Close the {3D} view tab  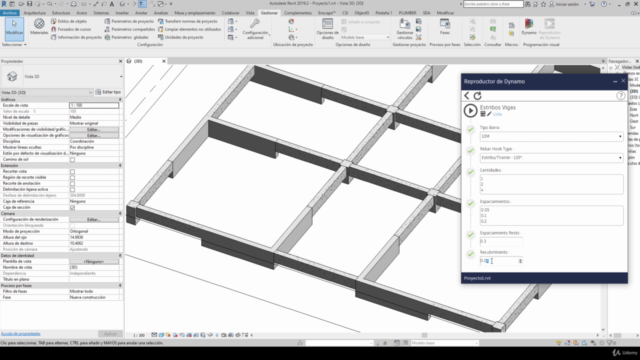click(164, 61)
